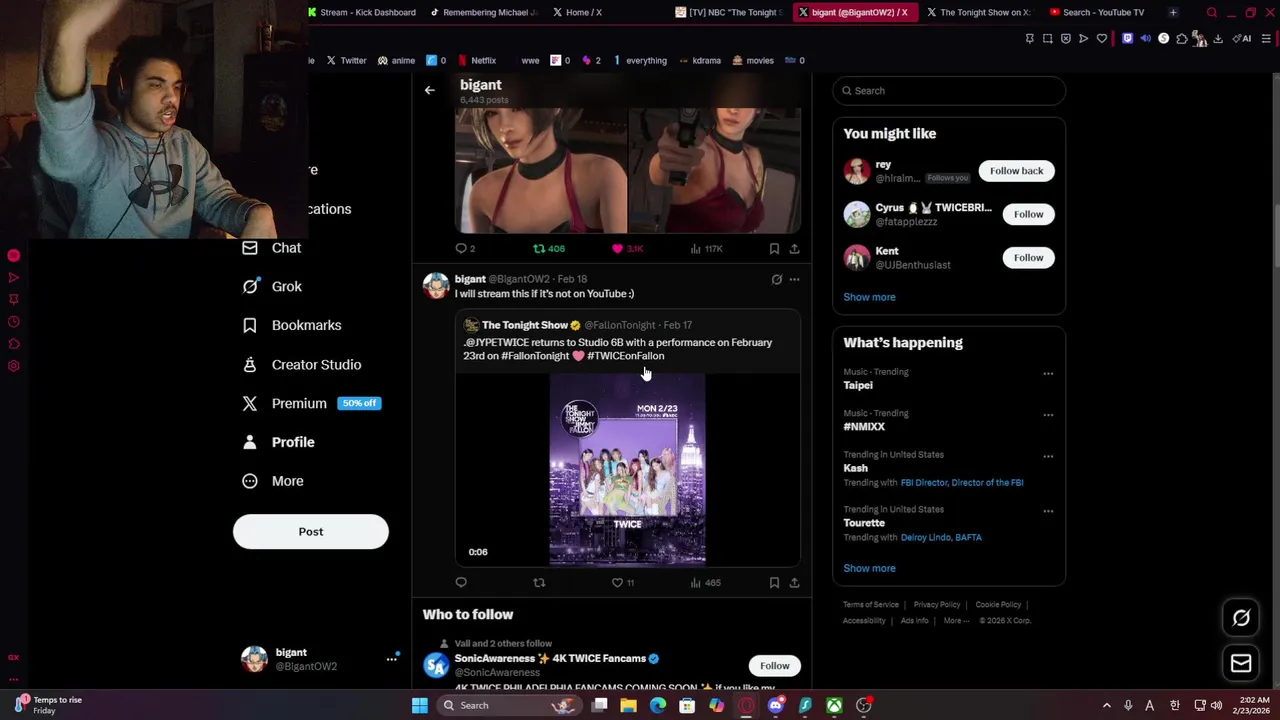Switch to Remembering Michael tab
Screen dimensions: 1280x720
tap(484, 12)
